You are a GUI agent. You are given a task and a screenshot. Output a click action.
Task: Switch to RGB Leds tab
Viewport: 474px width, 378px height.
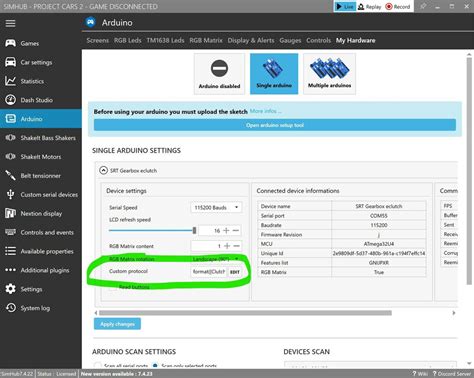[128, 40]
